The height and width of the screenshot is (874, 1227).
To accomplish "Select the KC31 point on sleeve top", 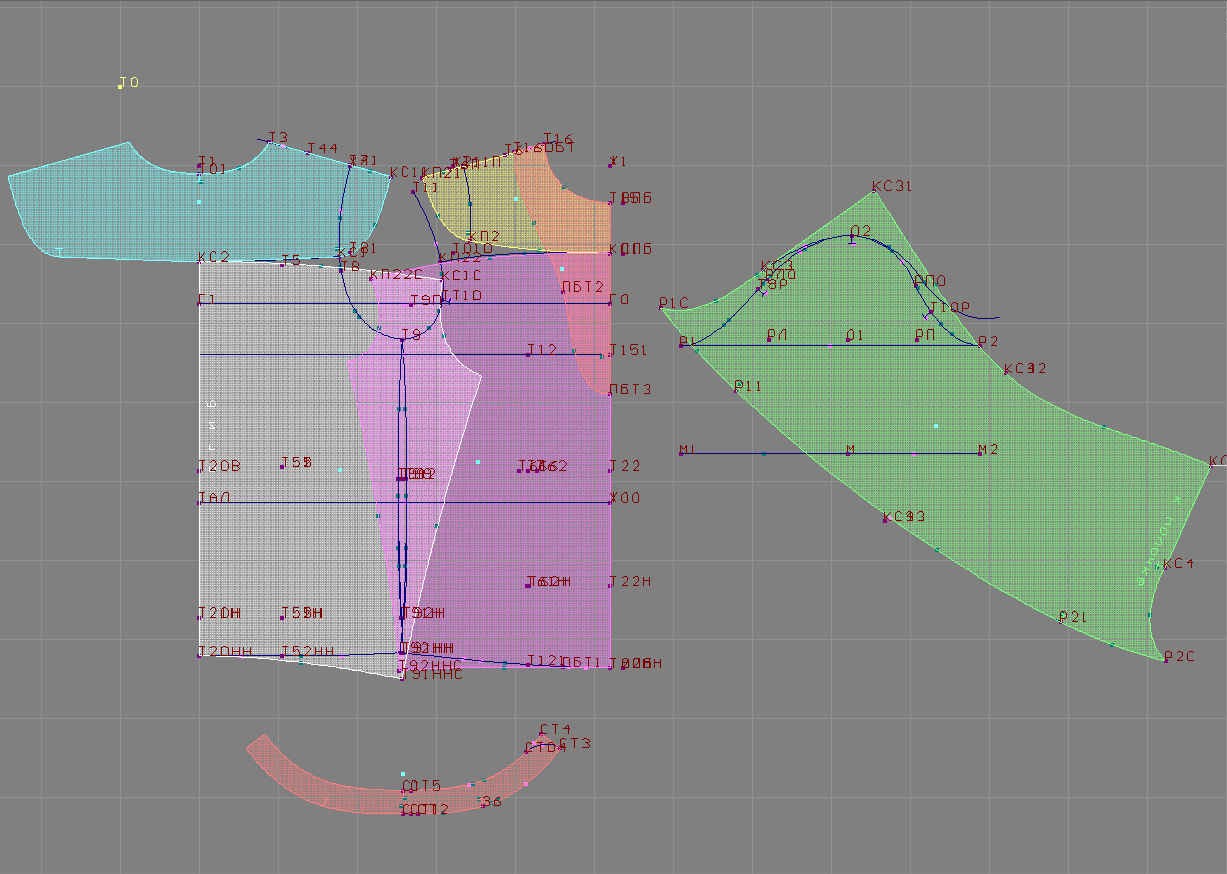I will pyautogui.click(x=874, y=192).
